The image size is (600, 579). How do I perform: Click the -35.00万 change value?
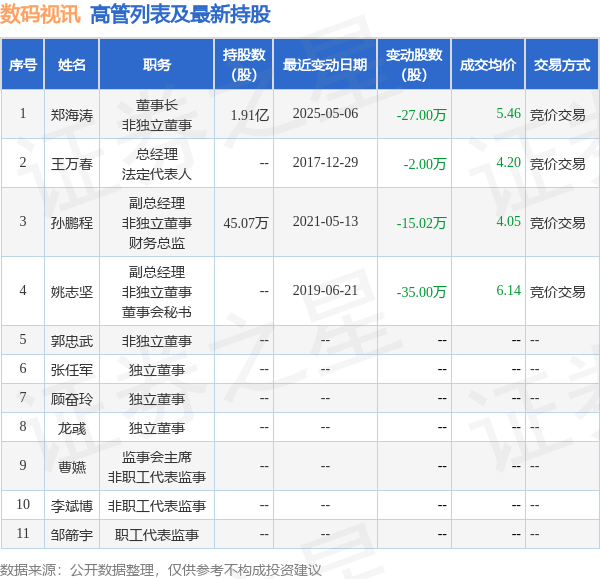[x=421, y=292]
